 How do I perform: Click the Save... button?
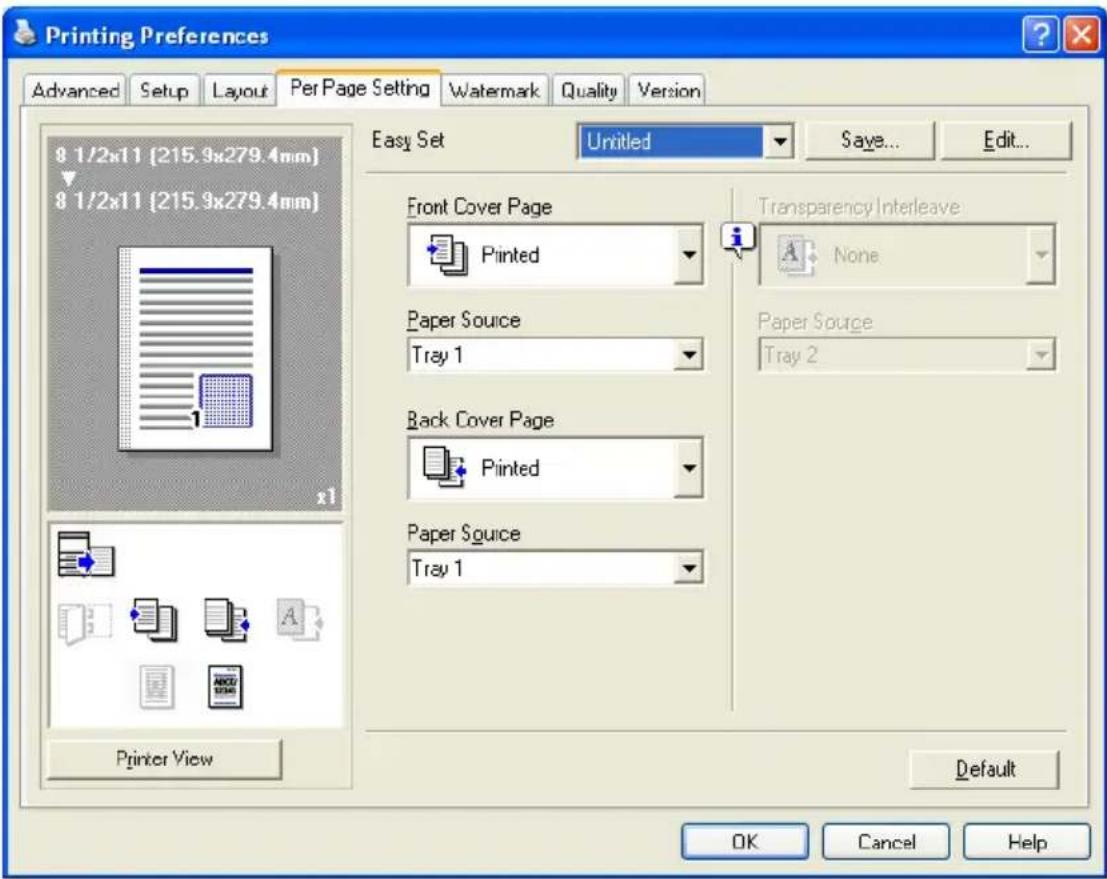(870, 140)
